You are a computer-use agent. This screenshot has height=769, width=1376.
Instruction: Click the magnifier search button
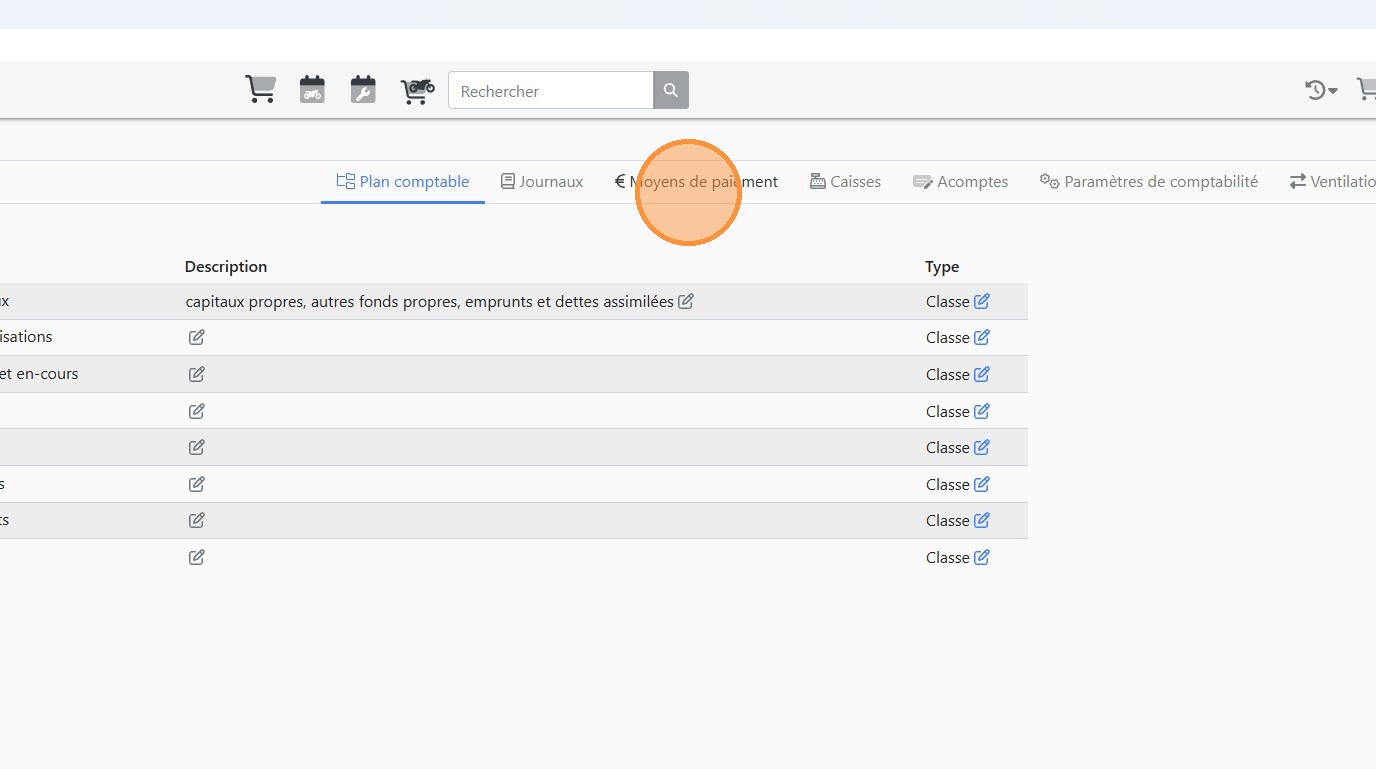coord(671,90)
